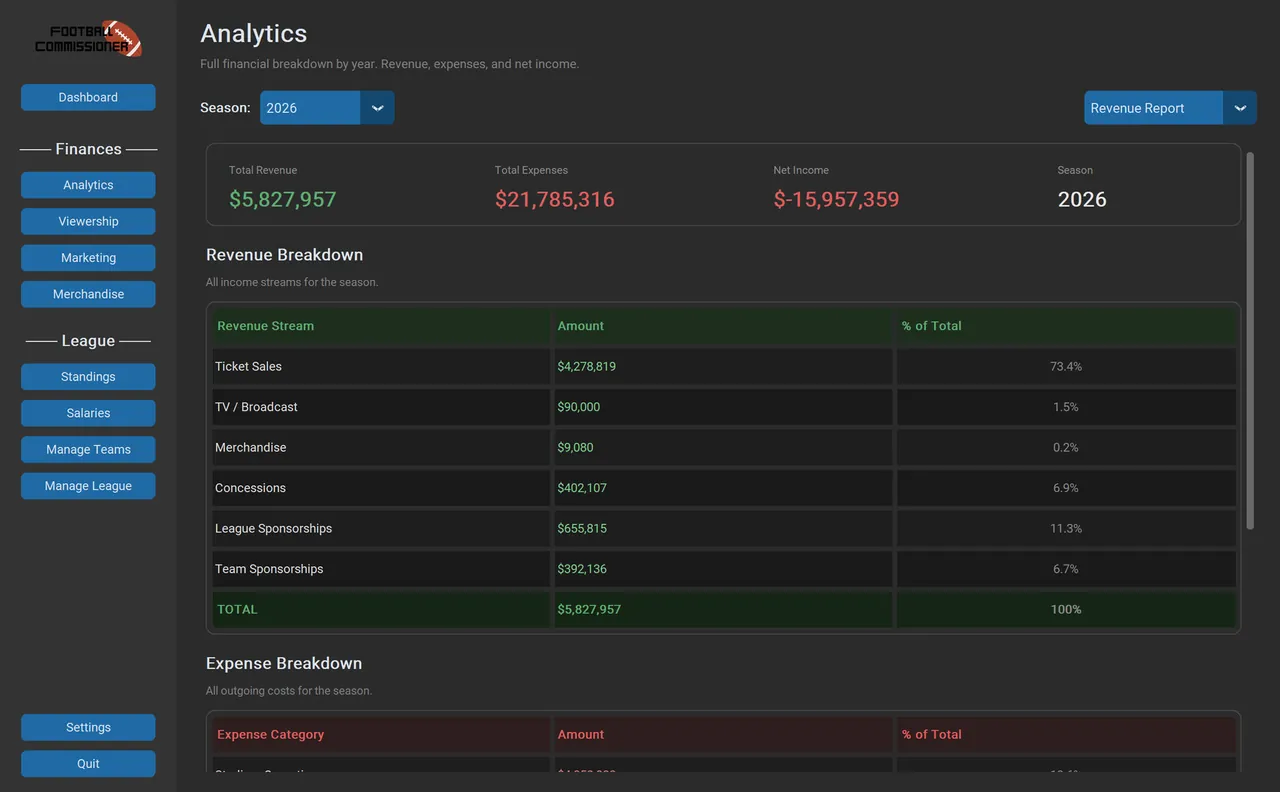Viewport: 1280px width, 792px height.
Task: Select the 2026 season combo box
Action: pos(327,108)
